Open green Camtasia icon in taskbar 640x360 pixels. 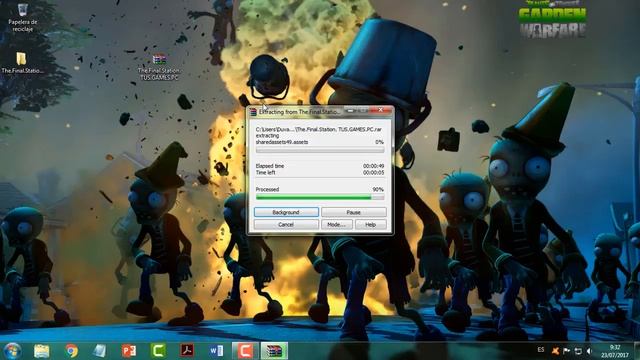(x=158, y=351)
